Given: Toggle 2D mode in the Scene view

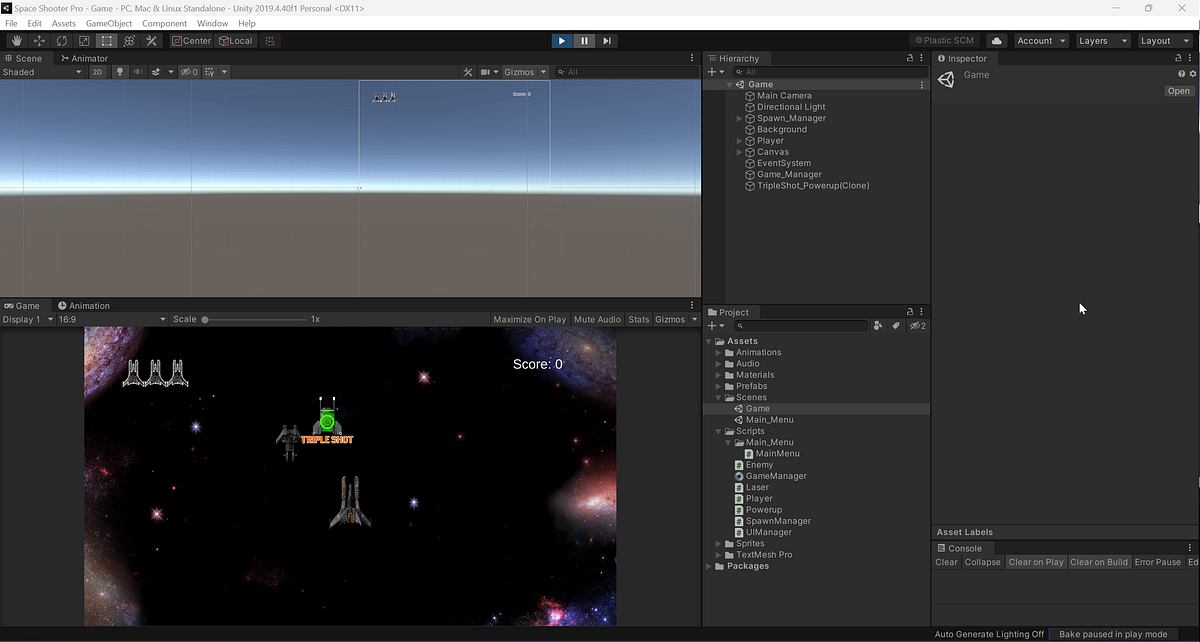Looking at the screenshot, I should 98,71.
